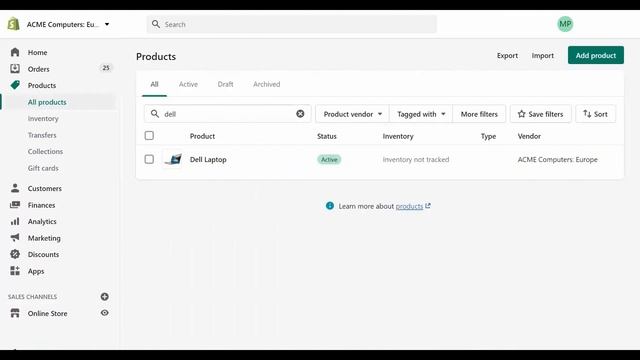Expand the Product vendor filter

point(353,114)
